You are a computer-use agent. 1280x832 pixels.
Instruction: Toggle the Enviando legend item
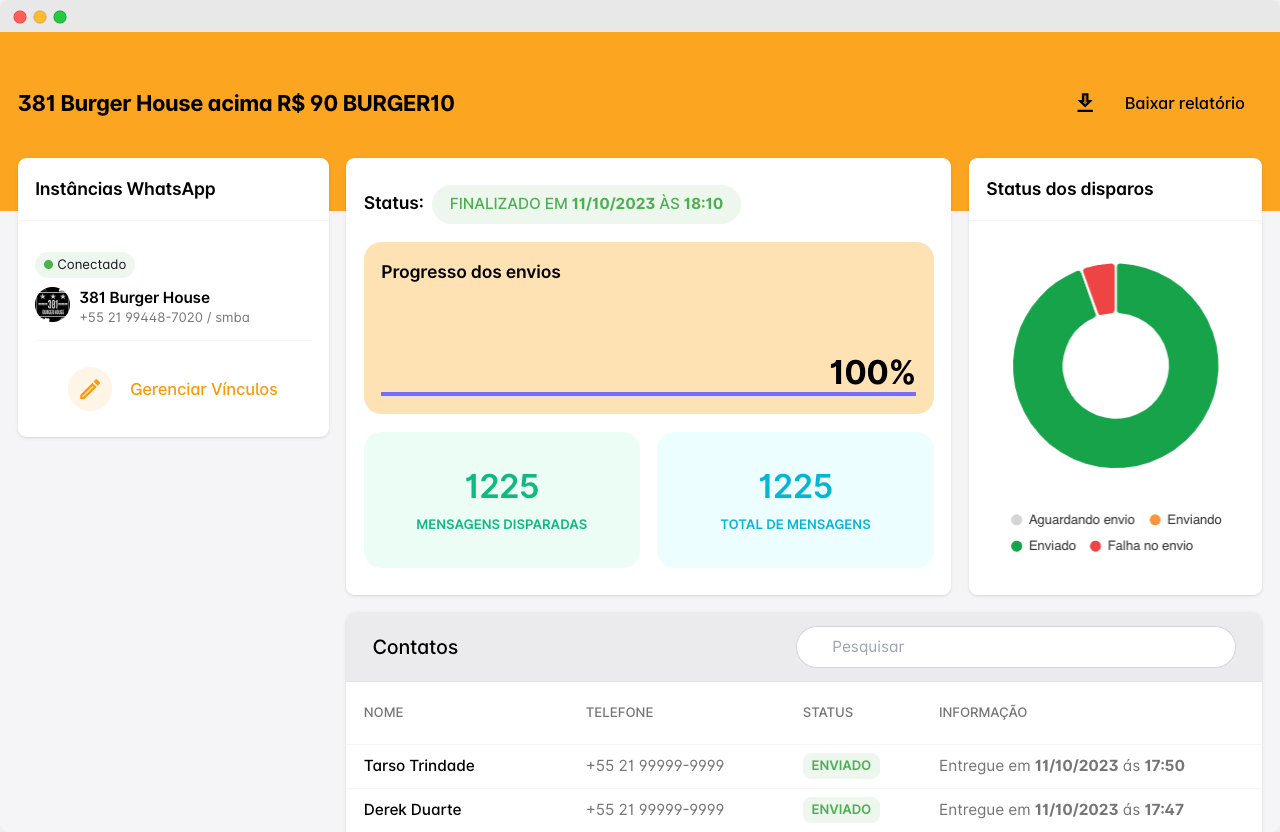click(1186, 520)
